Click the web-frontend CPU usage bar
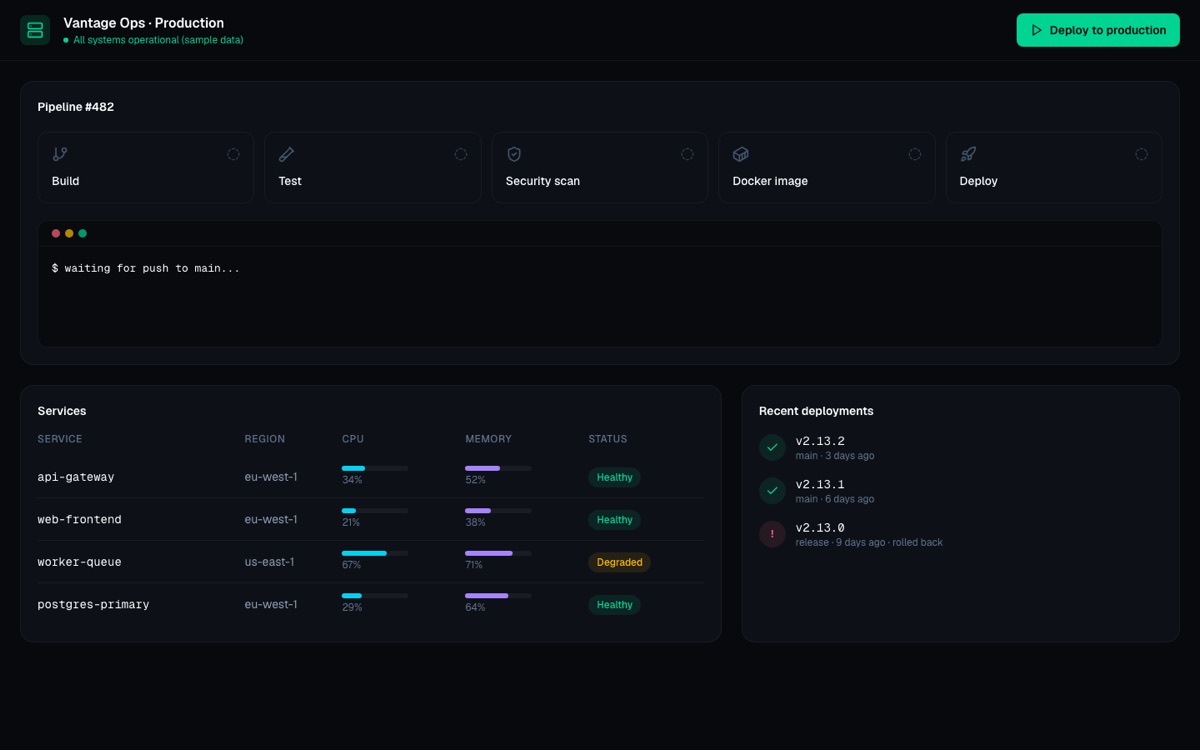 coord(375,510)
